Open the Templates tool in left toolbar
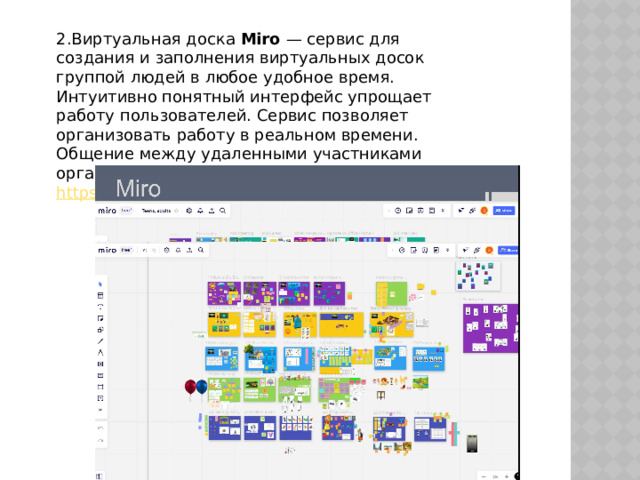This screenshot has height=480, width=640. pyautogui.click(x=100, y=295)
